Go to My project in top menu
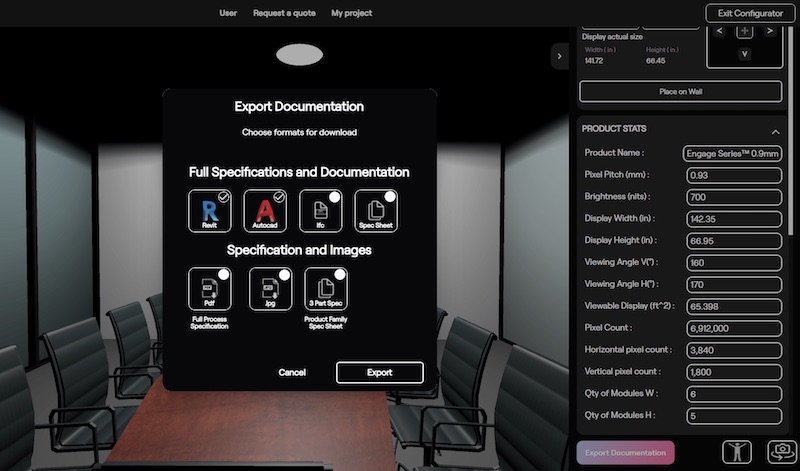 [x=351, y=13]
